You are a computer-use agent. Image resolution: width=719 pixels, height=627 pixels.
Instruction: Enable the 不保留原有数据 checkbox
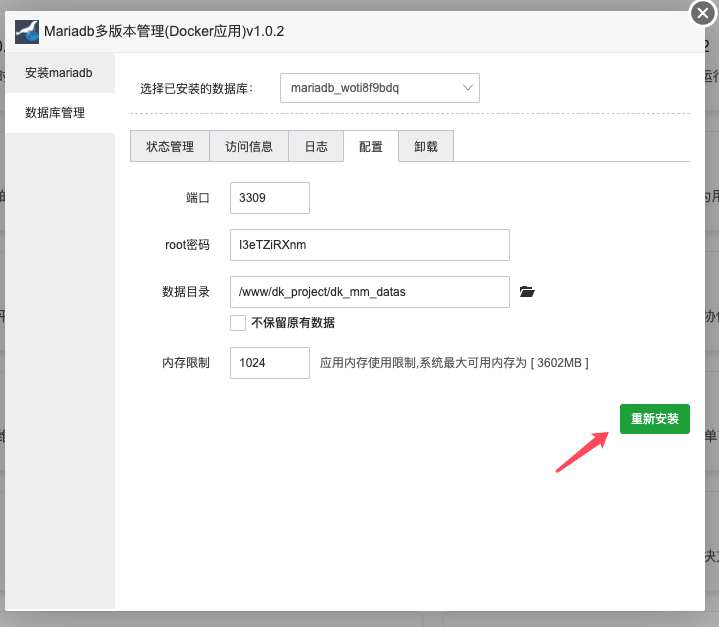[238, 323]
